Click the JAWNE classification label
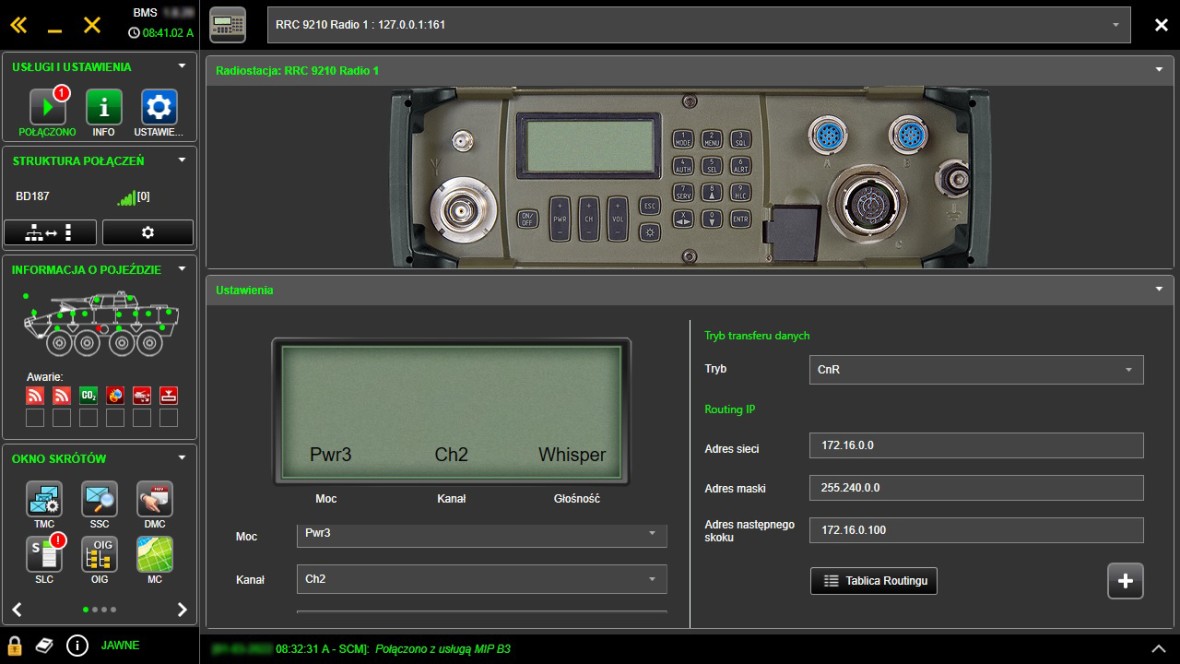 [x=120, y=645]
